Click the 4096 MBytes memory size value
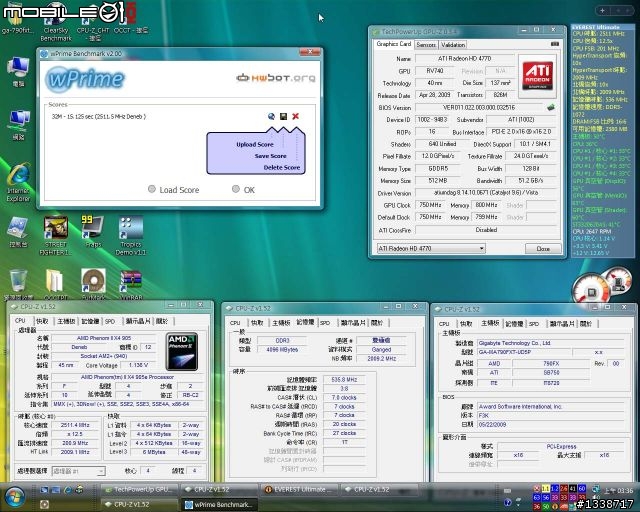Screen dimensions: 640x512 [282, 349]
